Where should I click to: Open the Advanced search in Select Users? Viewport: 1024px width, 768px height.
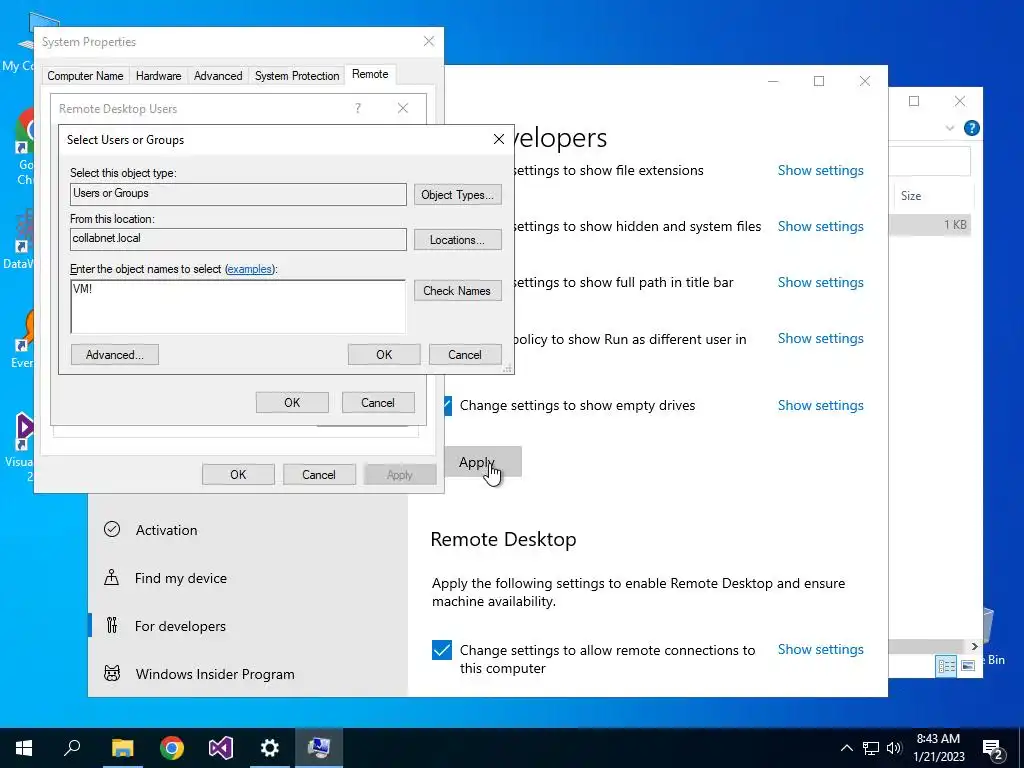(115, 355)
